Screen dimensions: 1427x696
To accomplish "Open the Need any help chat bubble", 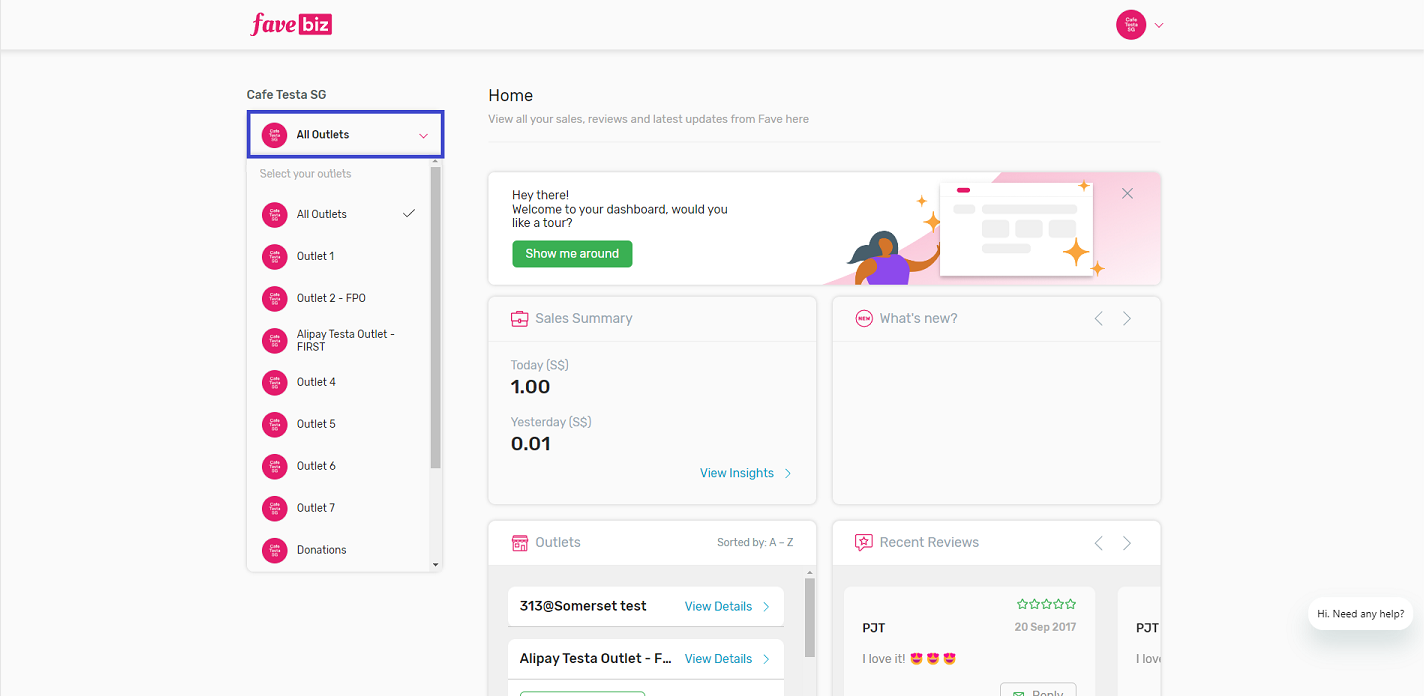I will click(1360, 614).
